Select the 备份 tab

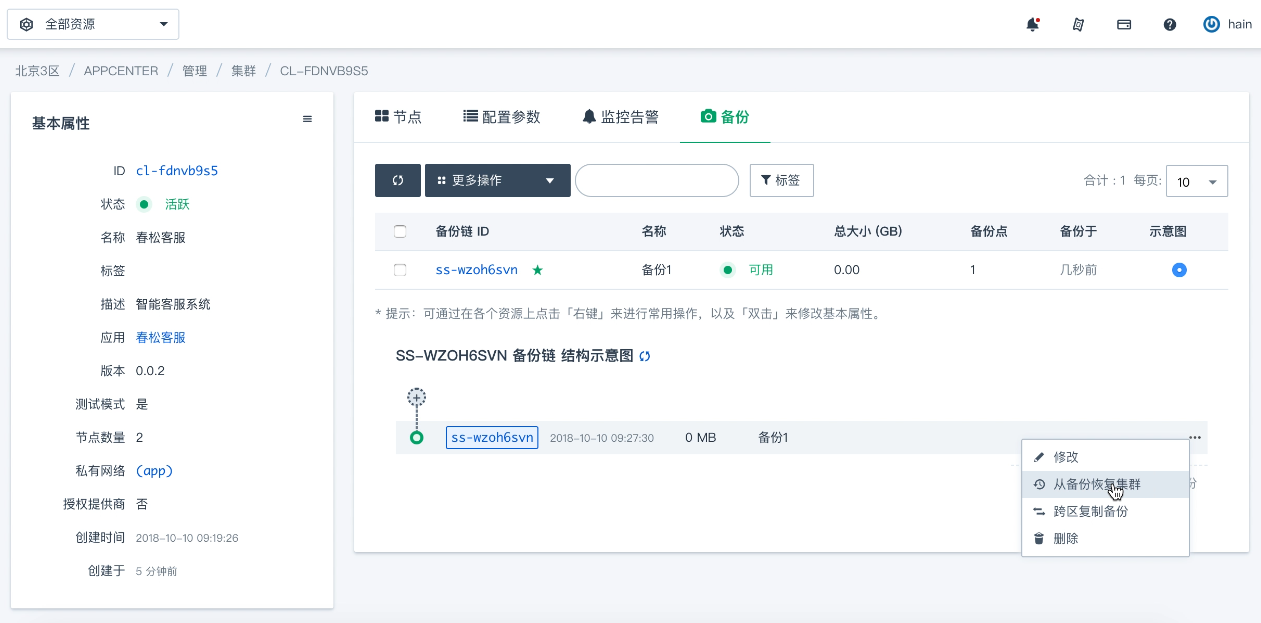coord(725,117)
